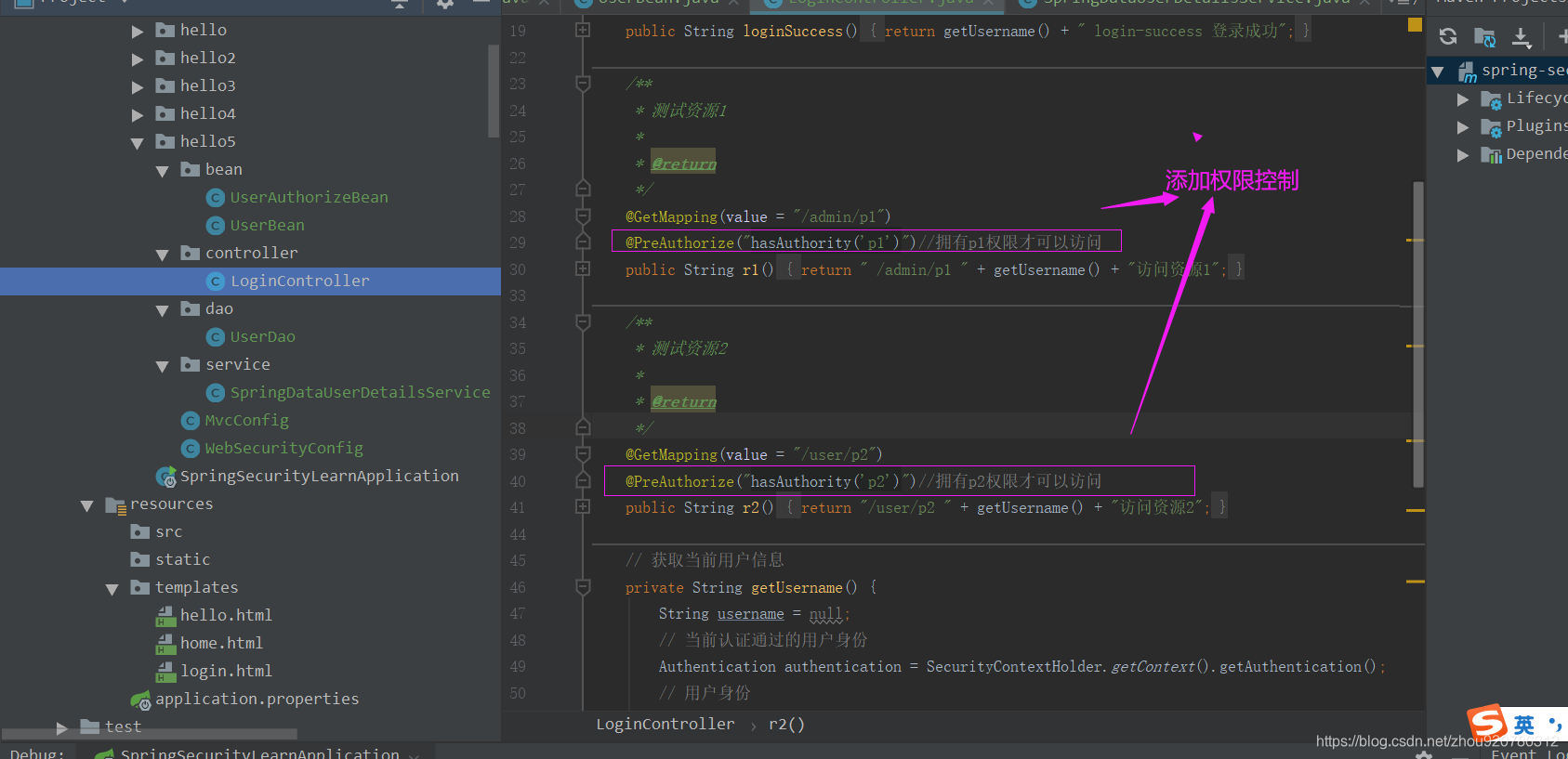Screen dimensions: 1568x759
Task: Click SecurityContextHolder on line 49
Action: tap(1014, 667)
